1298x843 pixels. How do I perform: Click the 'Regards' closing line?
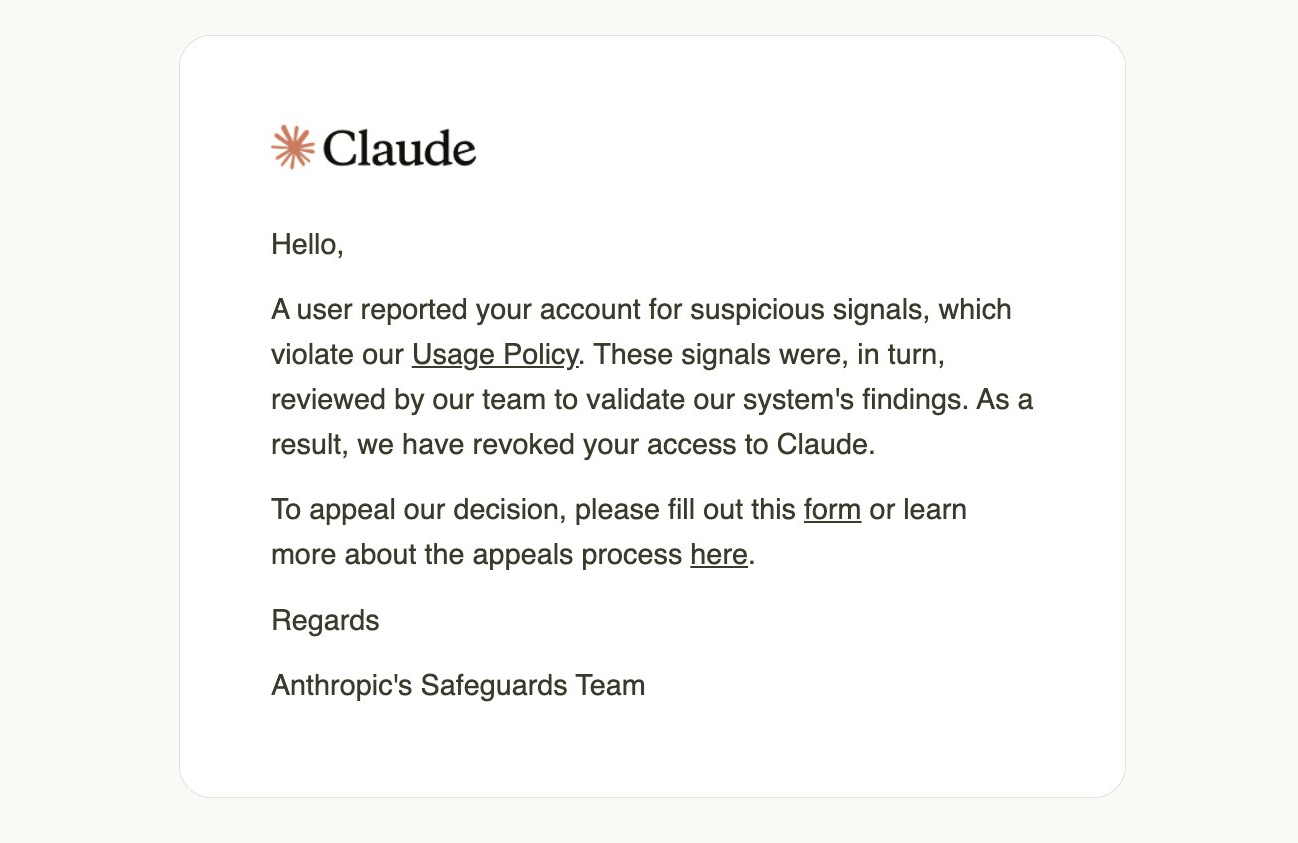[325, 621]
